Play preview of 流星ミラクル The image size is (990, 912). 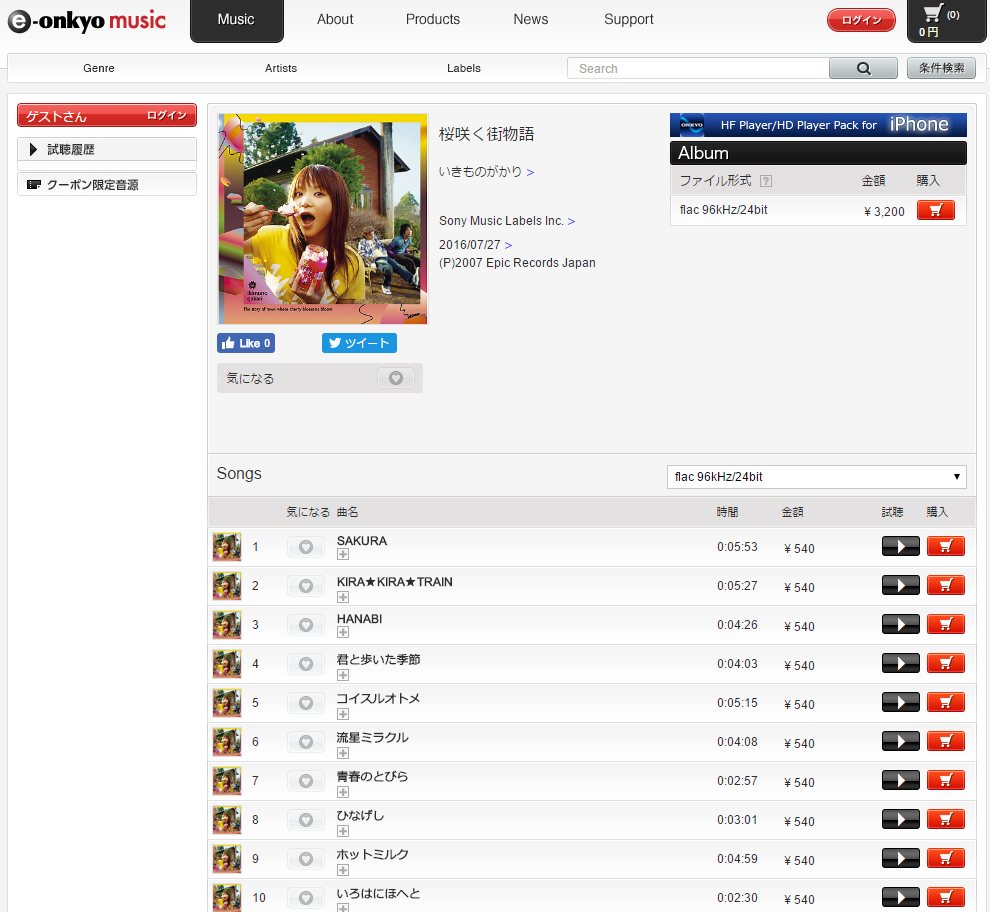[x=900, y=741]
